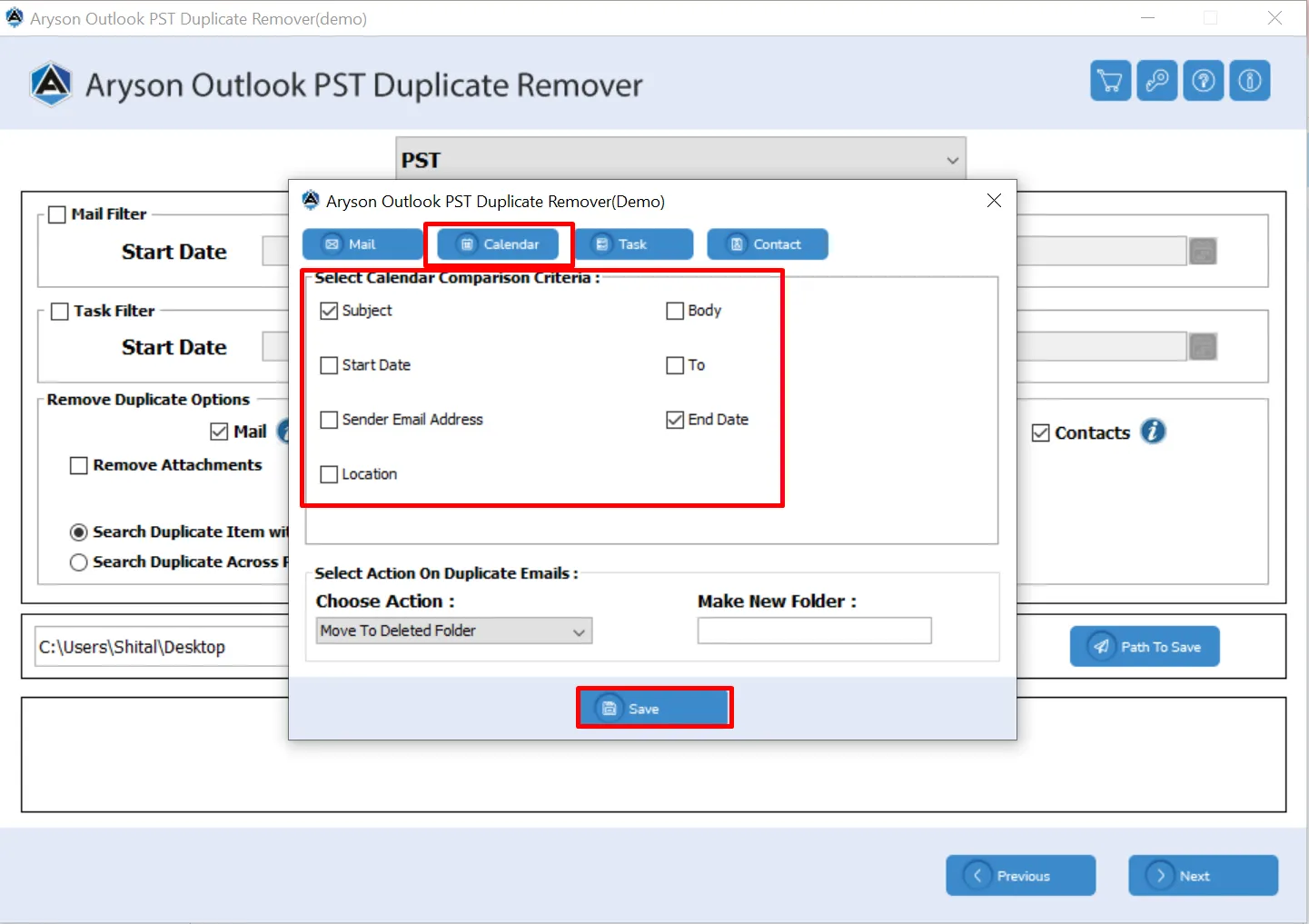Click the activation key icon
The height and width of the screenshot is (924, 1309).
1156,80
